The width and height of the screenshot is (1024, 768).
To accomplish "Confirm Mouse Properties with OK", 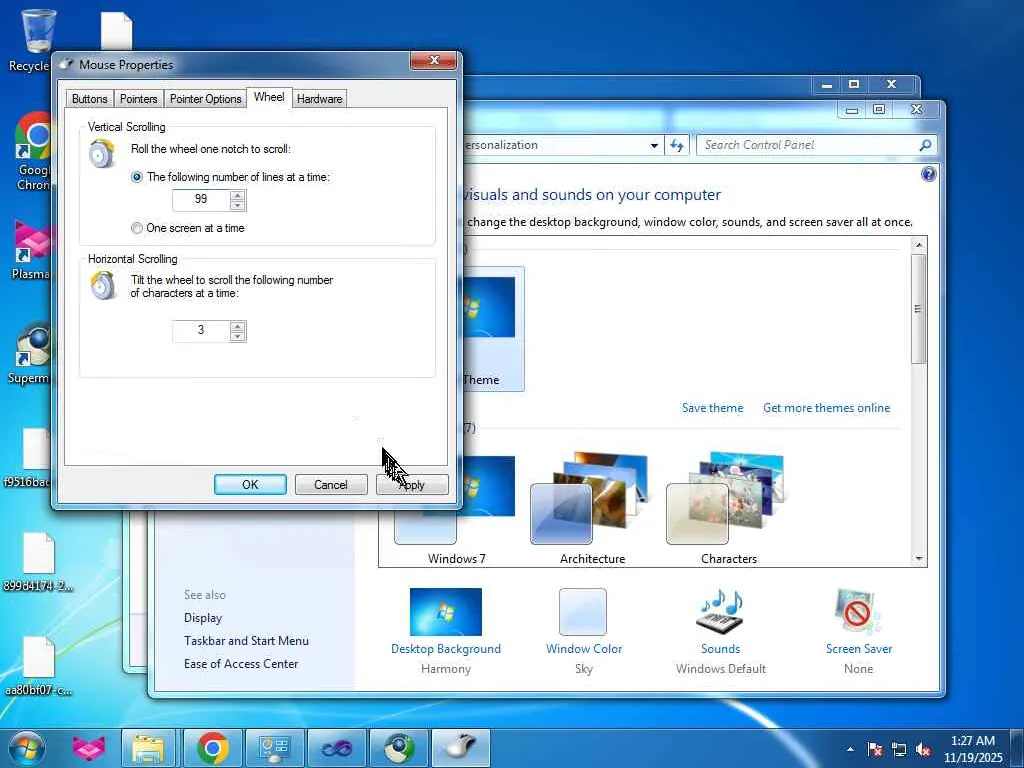I will pyautogui.click(x=250, y=485).
